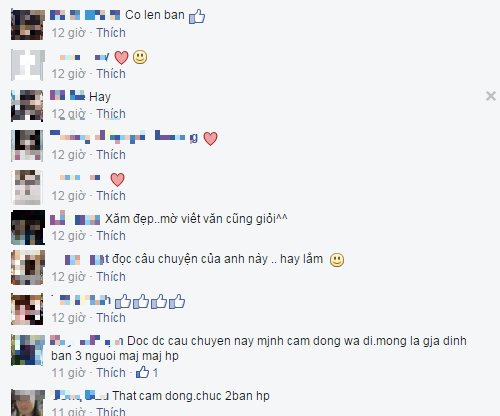Click thumbs-up icon next to "1" like count
Image resolution: width=500 pixels, height=416 pixels.
pyautogui.click(x=143, y=372)
